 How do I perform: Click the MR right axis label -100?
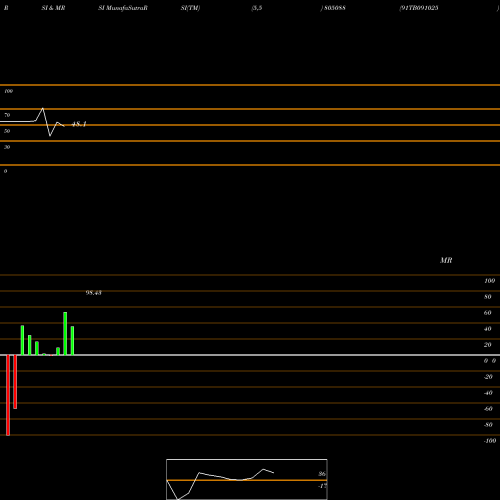click(490, 441)
